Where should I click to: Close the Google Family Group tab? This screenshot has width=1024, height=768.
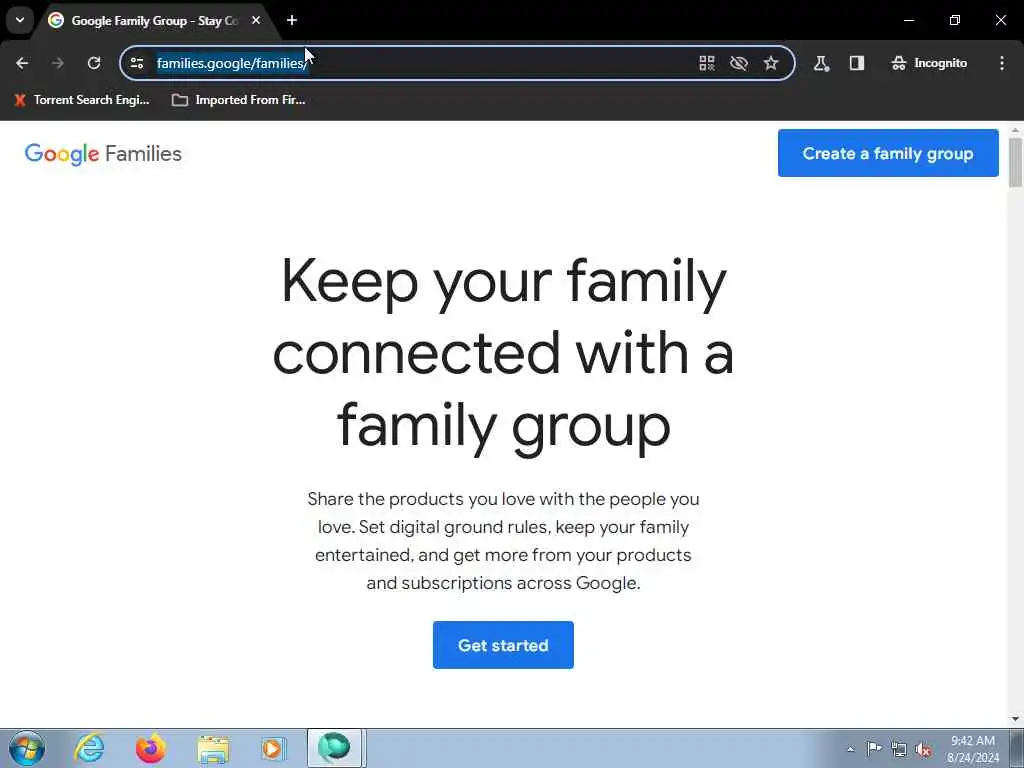point(256,20)
